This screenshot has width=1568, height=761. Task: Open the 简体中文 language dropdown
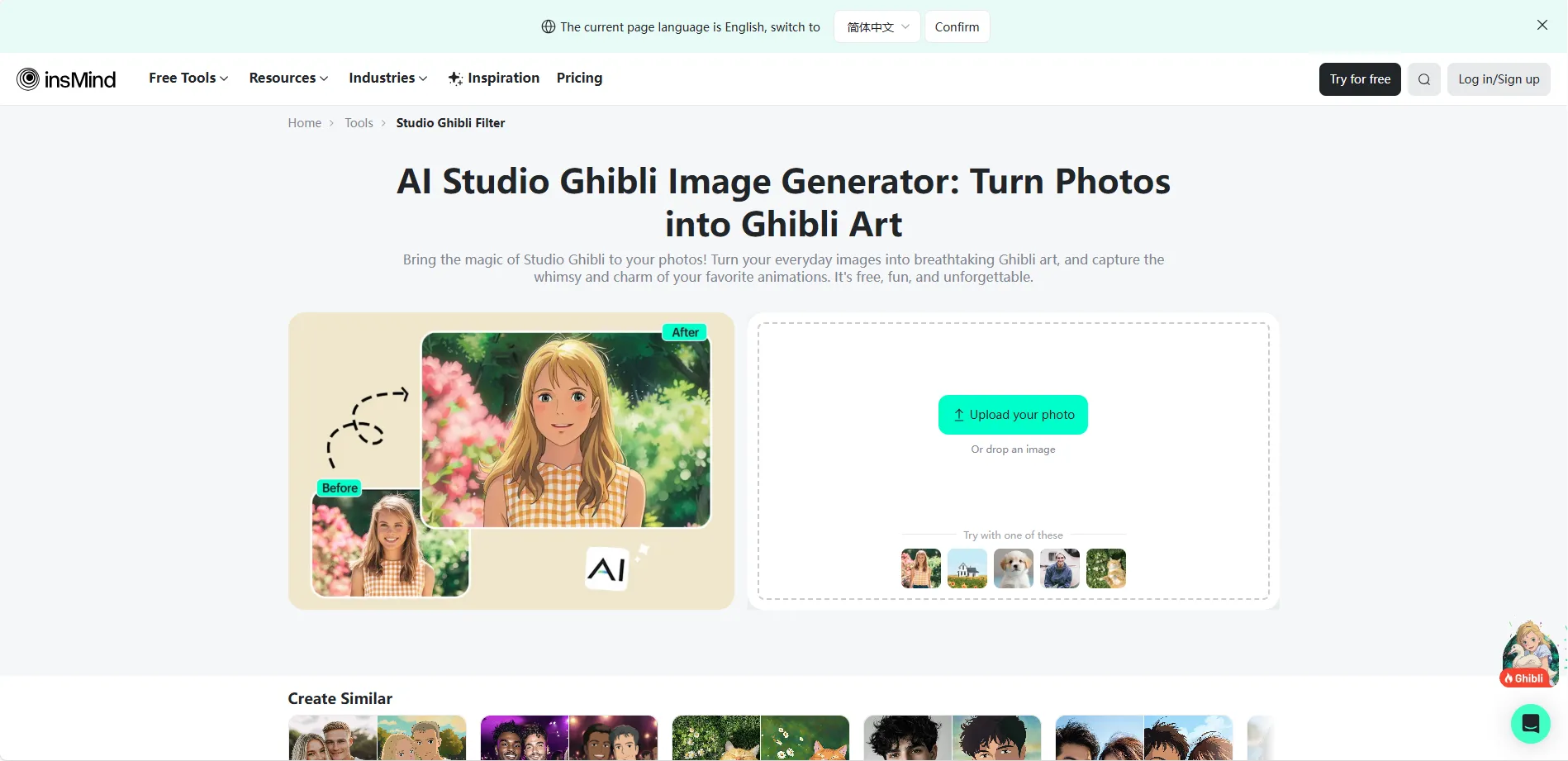click(x=877, y=26)
